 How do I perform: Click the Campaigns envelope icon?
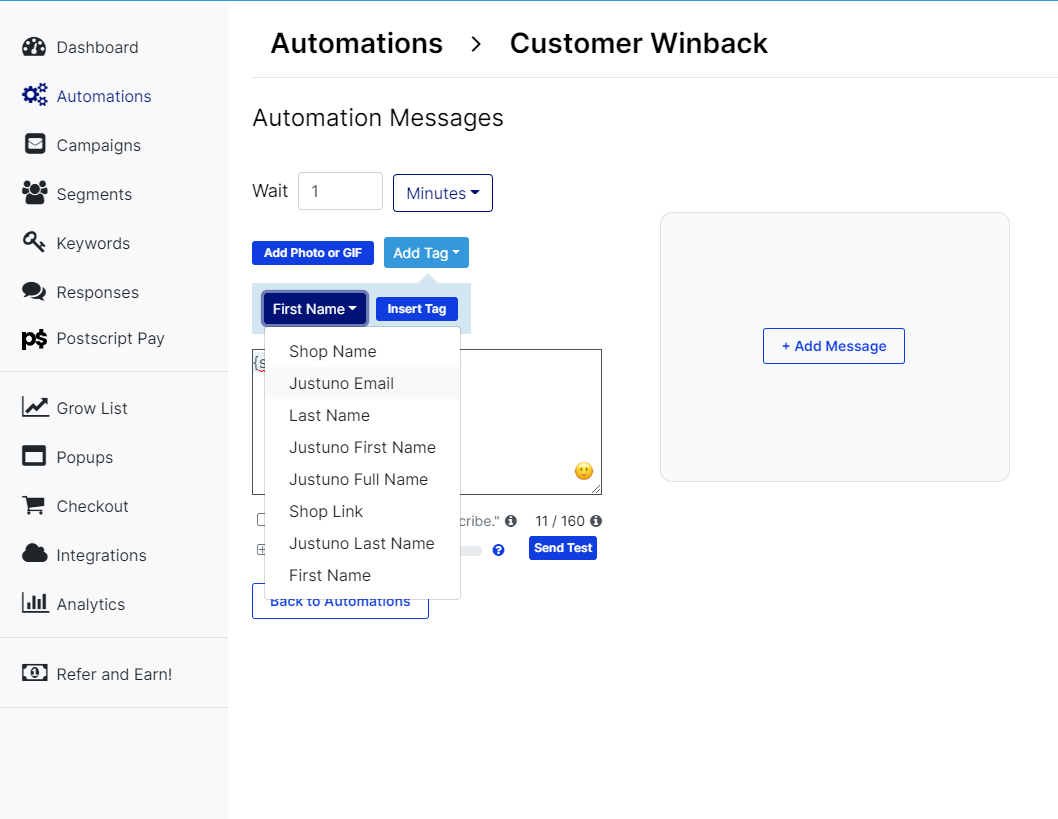(35, 144)
